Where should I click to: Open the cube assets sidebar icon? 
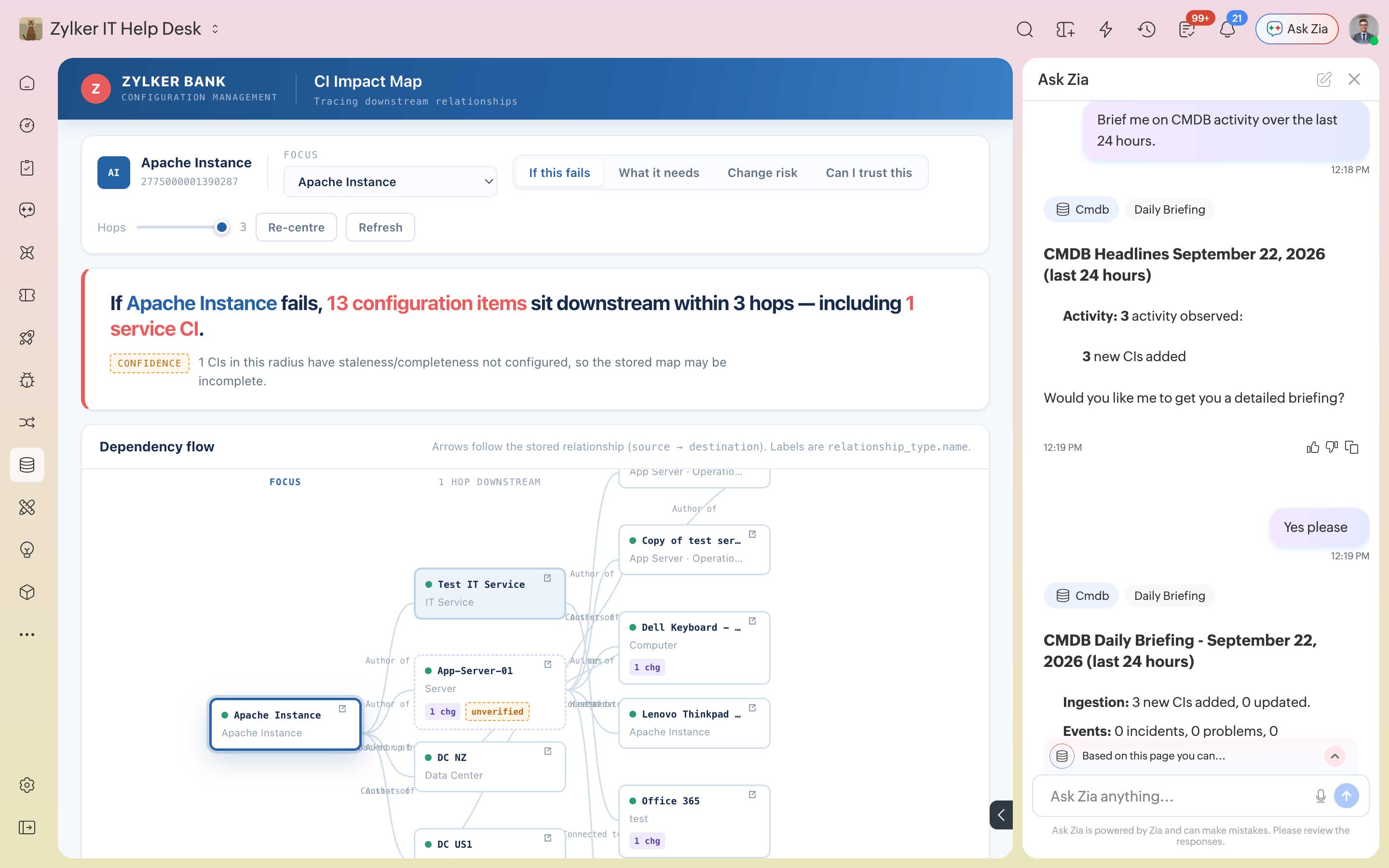27,592
